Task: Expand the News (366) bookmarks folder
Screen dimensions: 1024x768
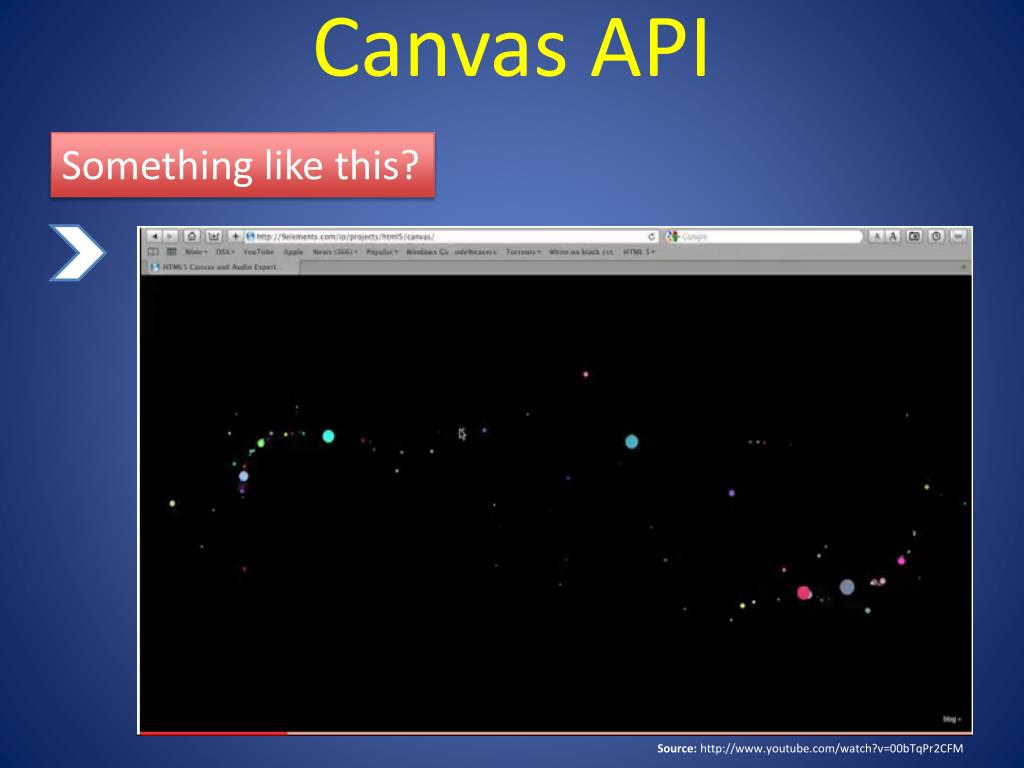Action: 335,252
